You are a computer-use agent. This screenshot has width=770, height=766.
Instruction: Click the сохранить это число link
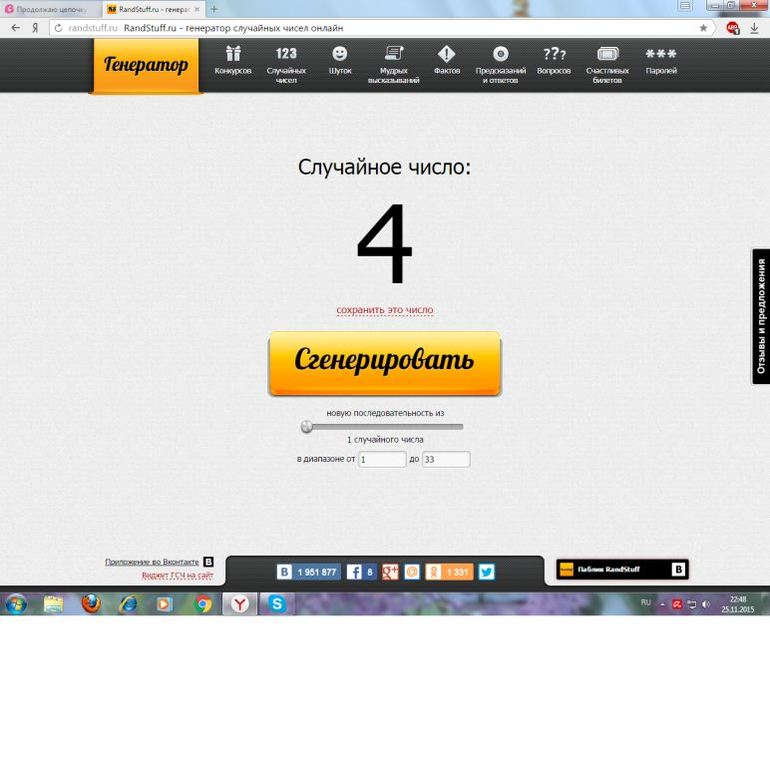tap(385, 310)
